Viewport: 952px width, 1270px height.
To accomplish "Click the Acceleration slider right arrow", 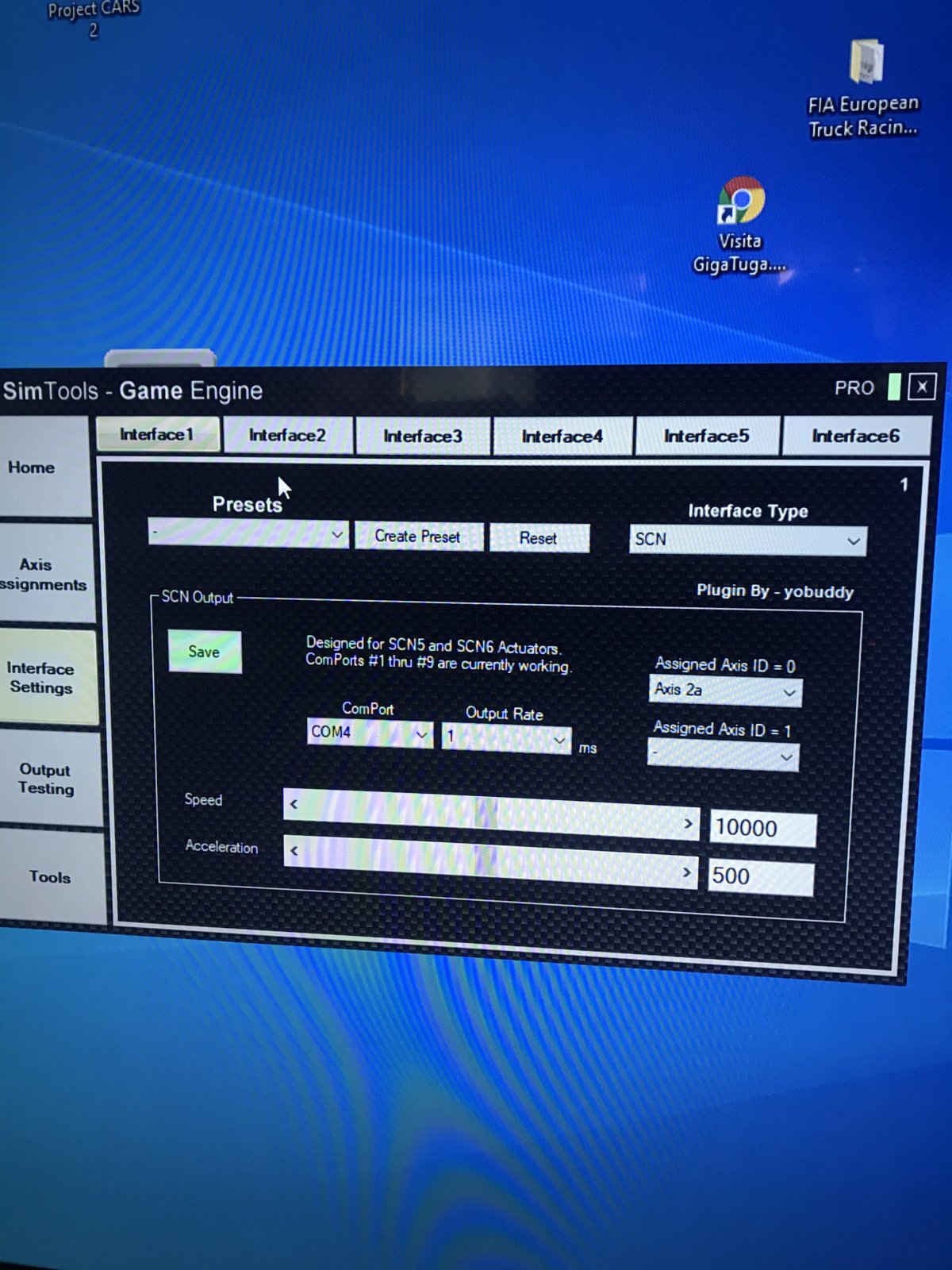I will click(x=687, y=872).
